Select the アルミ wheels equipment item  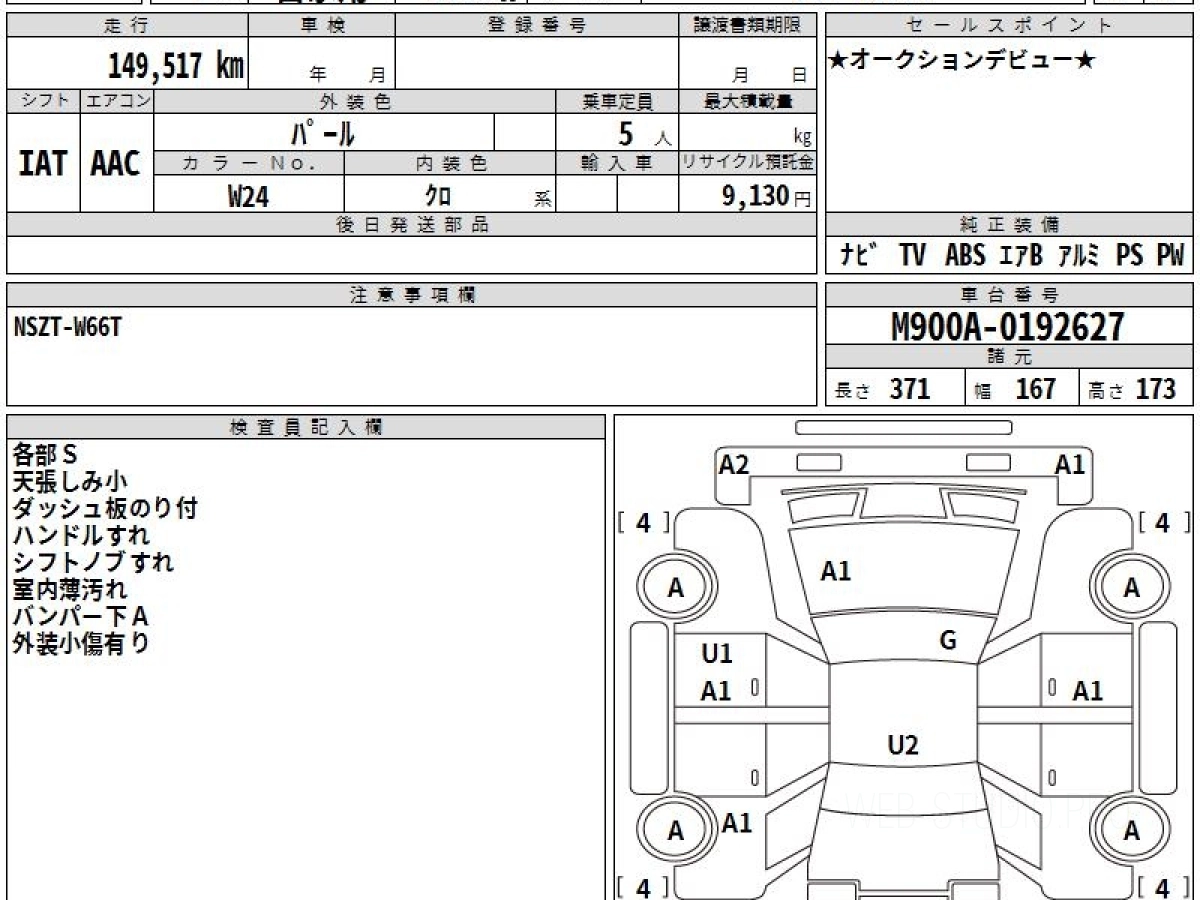click(1079, 256)
